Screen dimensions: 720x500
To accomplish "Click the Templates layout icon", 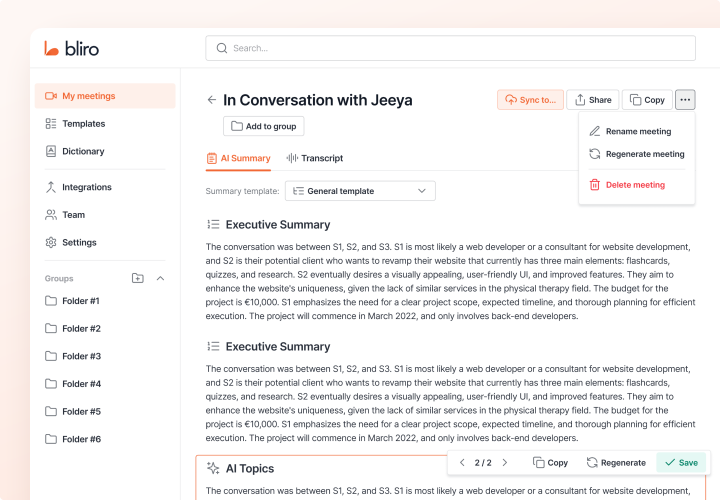I will point(51,124).
